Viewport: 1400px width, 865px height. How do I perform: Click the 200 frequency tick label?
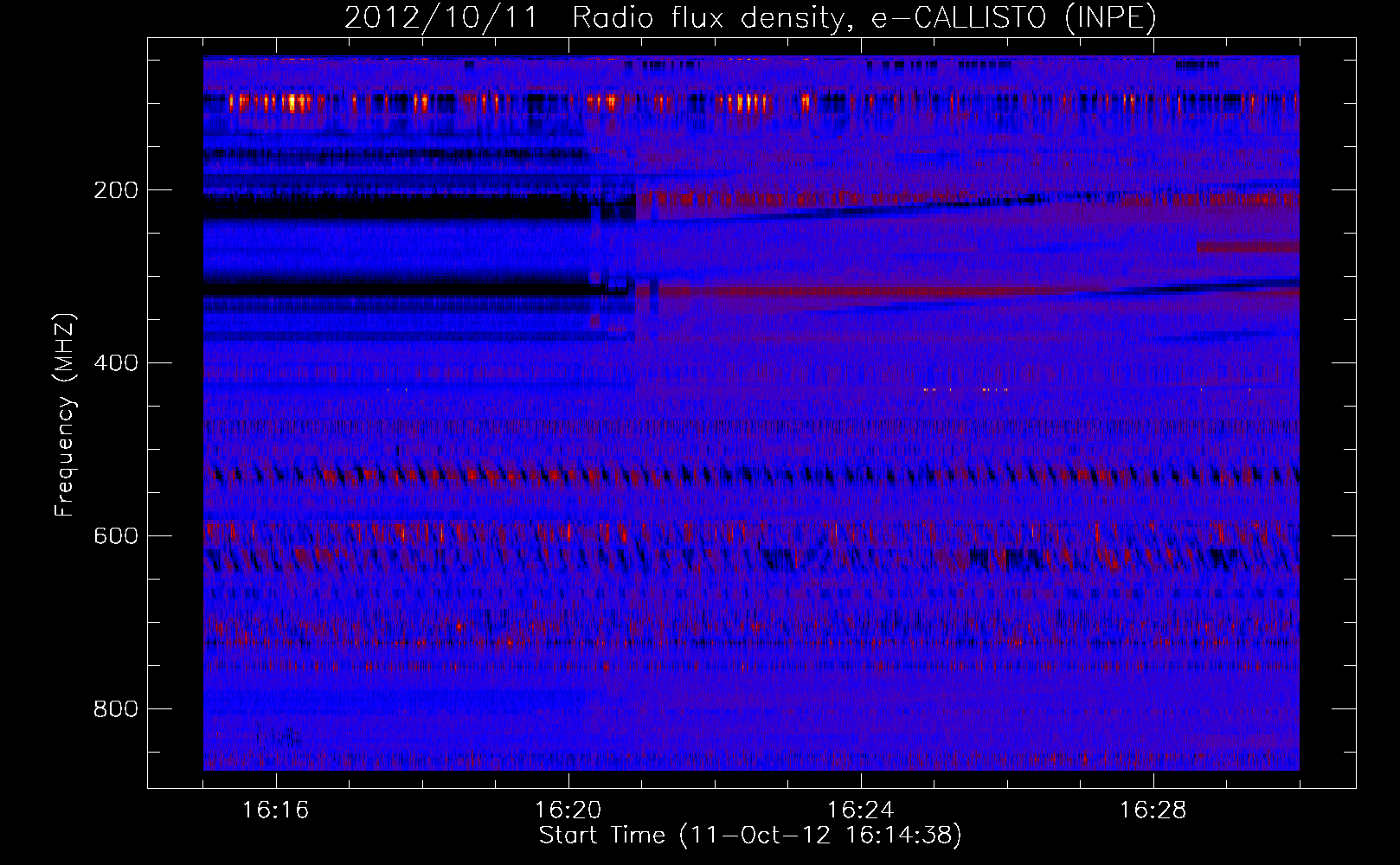116,190
